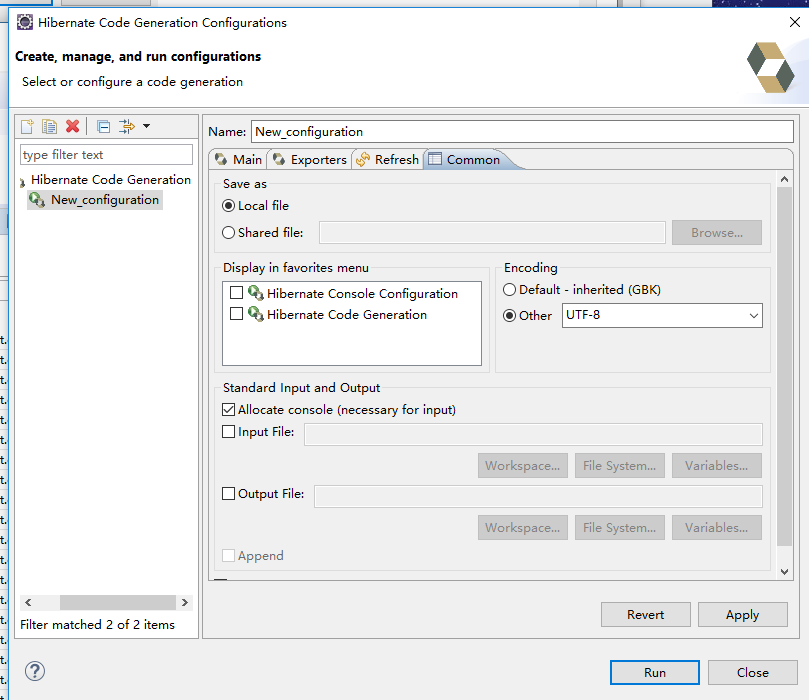Click the Apply button
This screenshot has width=809, height=700.
742,614
